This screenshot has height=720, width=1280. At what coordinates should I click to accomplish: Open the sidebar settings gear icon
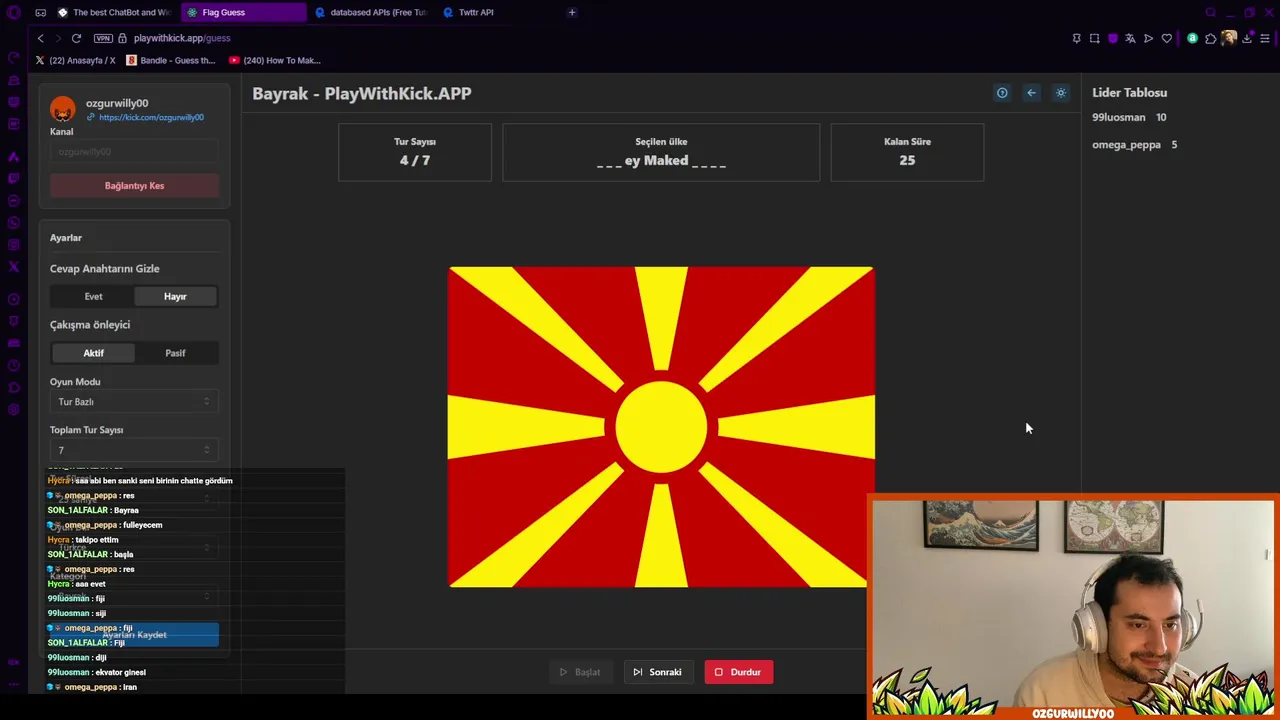[14, 409]
